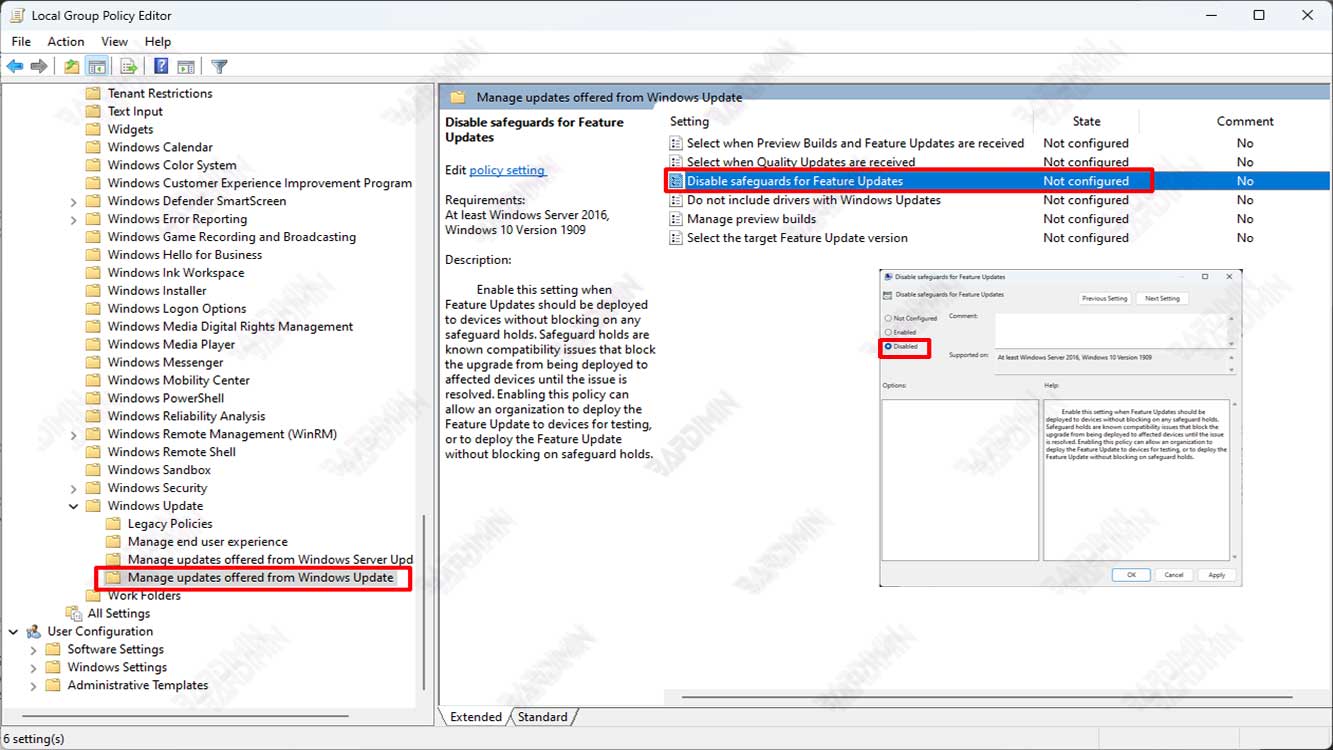Select Not Configured radio in the dialog
The height and width of the screenshot is (750, 1333).
[x=887, y=318]
